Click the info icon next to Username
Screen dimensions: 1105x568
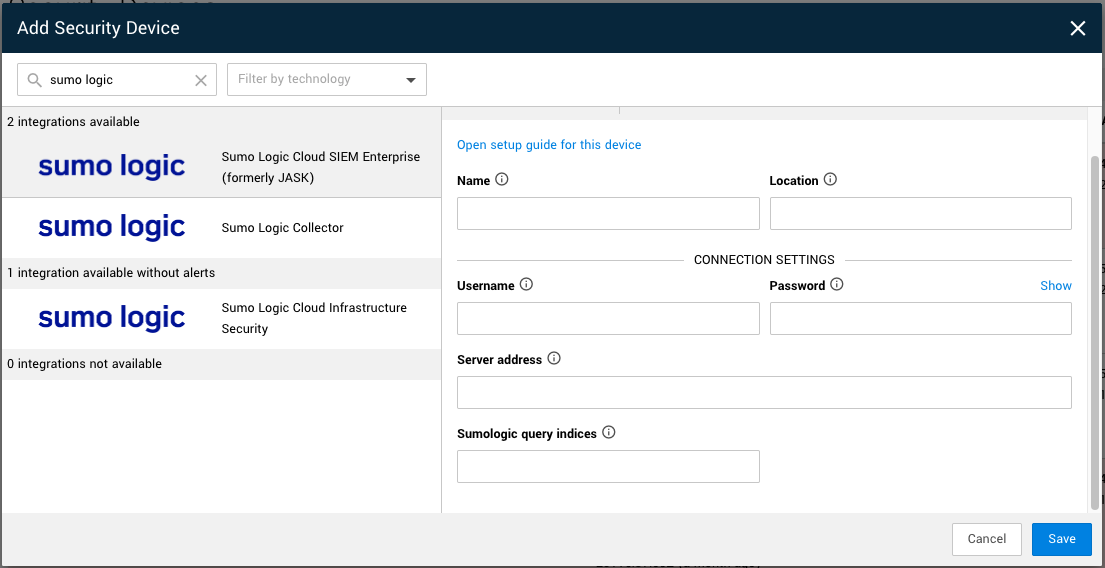click(526, 285)
